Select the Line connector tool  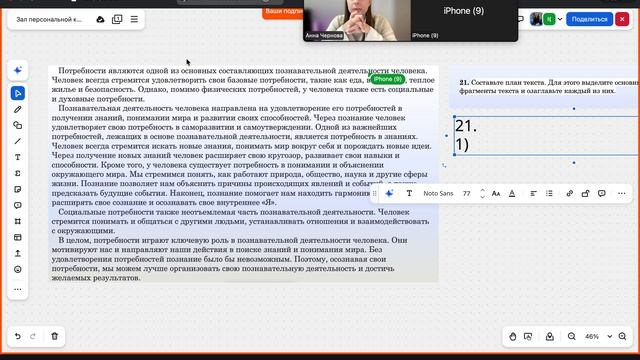[18, 141]
